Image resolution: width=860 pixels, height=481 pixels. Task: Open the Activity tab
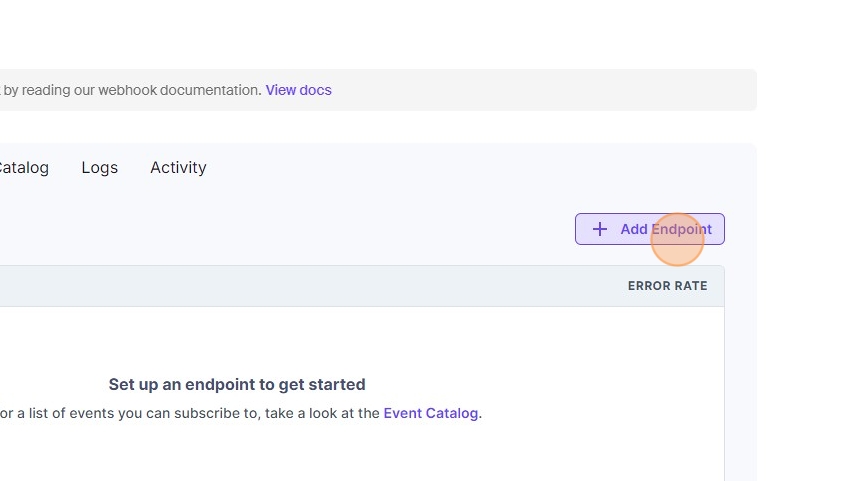pyautogui.click(x=178, y=168)
